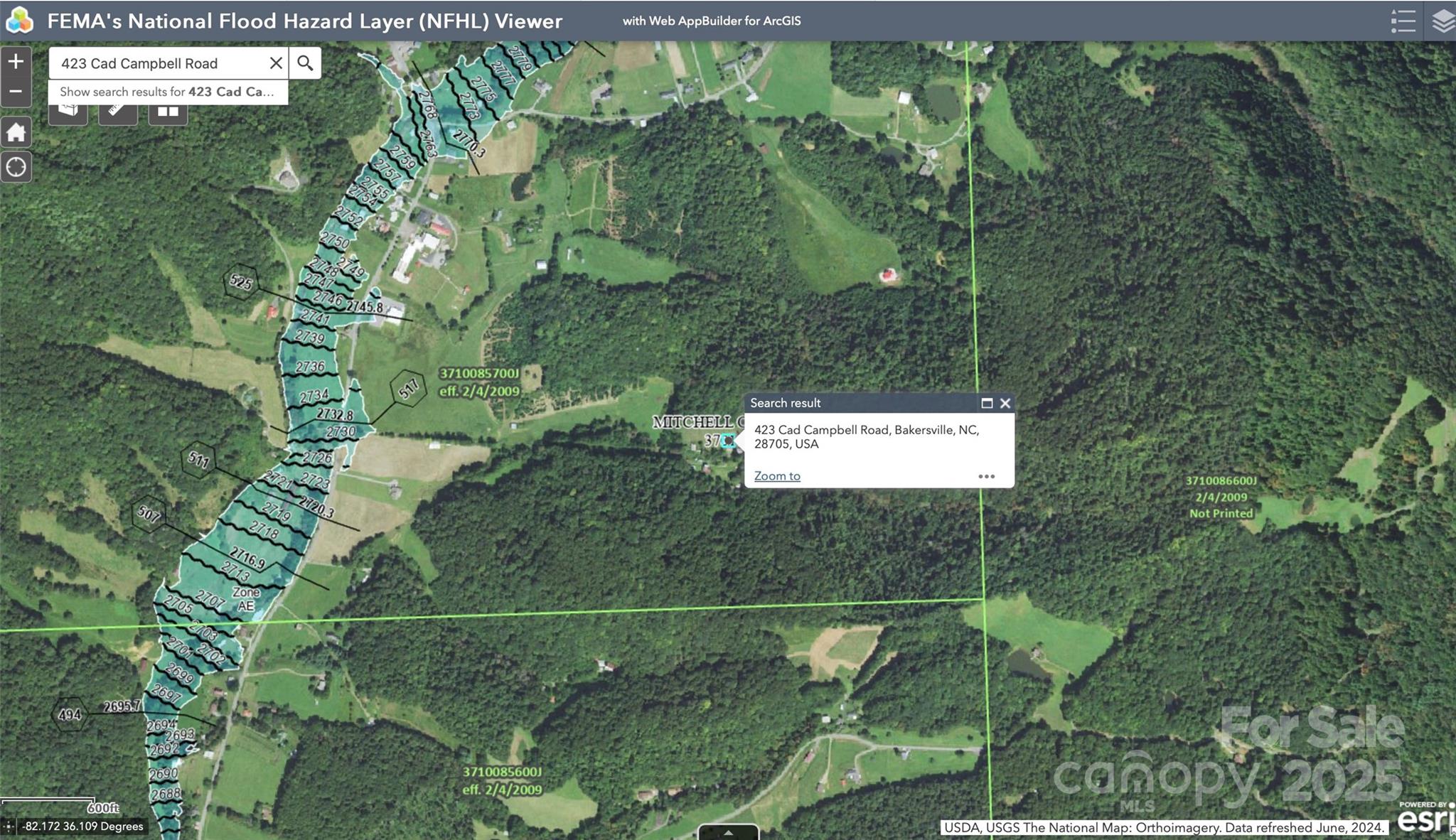Maximize the Search result popup
Screen dimensions: 1456x840
tap(987, 403)
